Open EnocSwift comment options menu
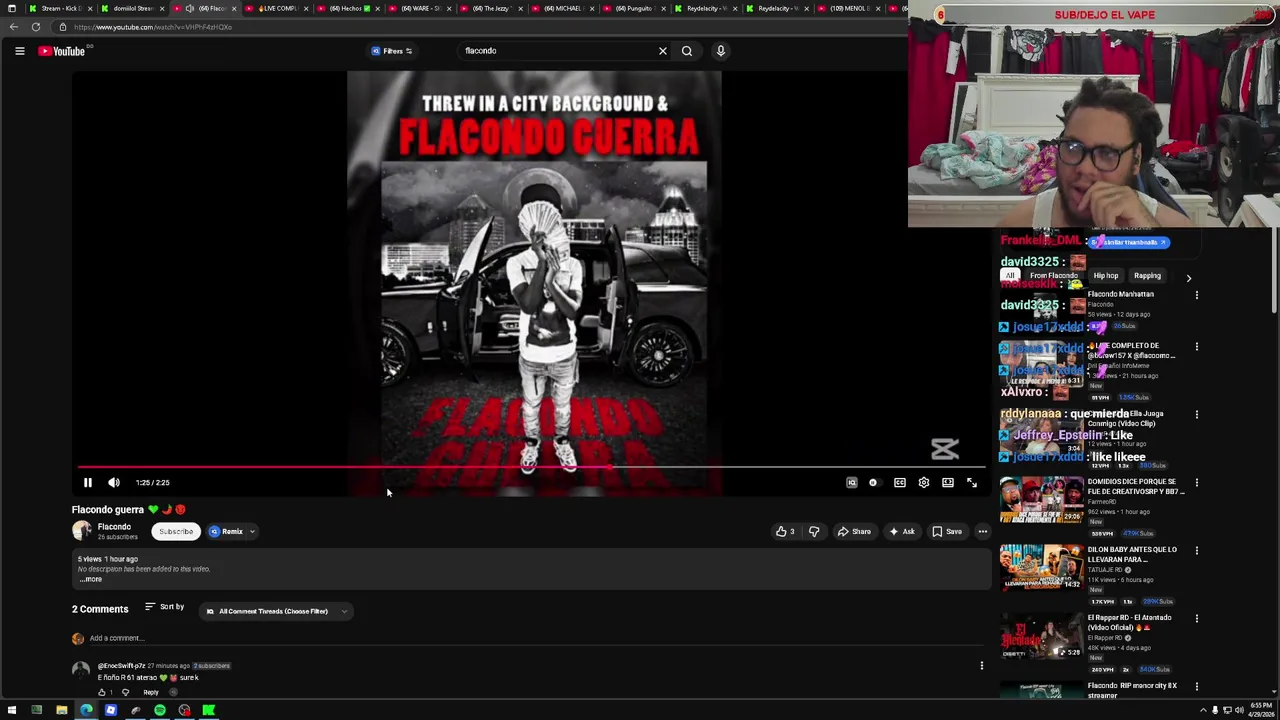1280x720 pixels. (981, 666)
